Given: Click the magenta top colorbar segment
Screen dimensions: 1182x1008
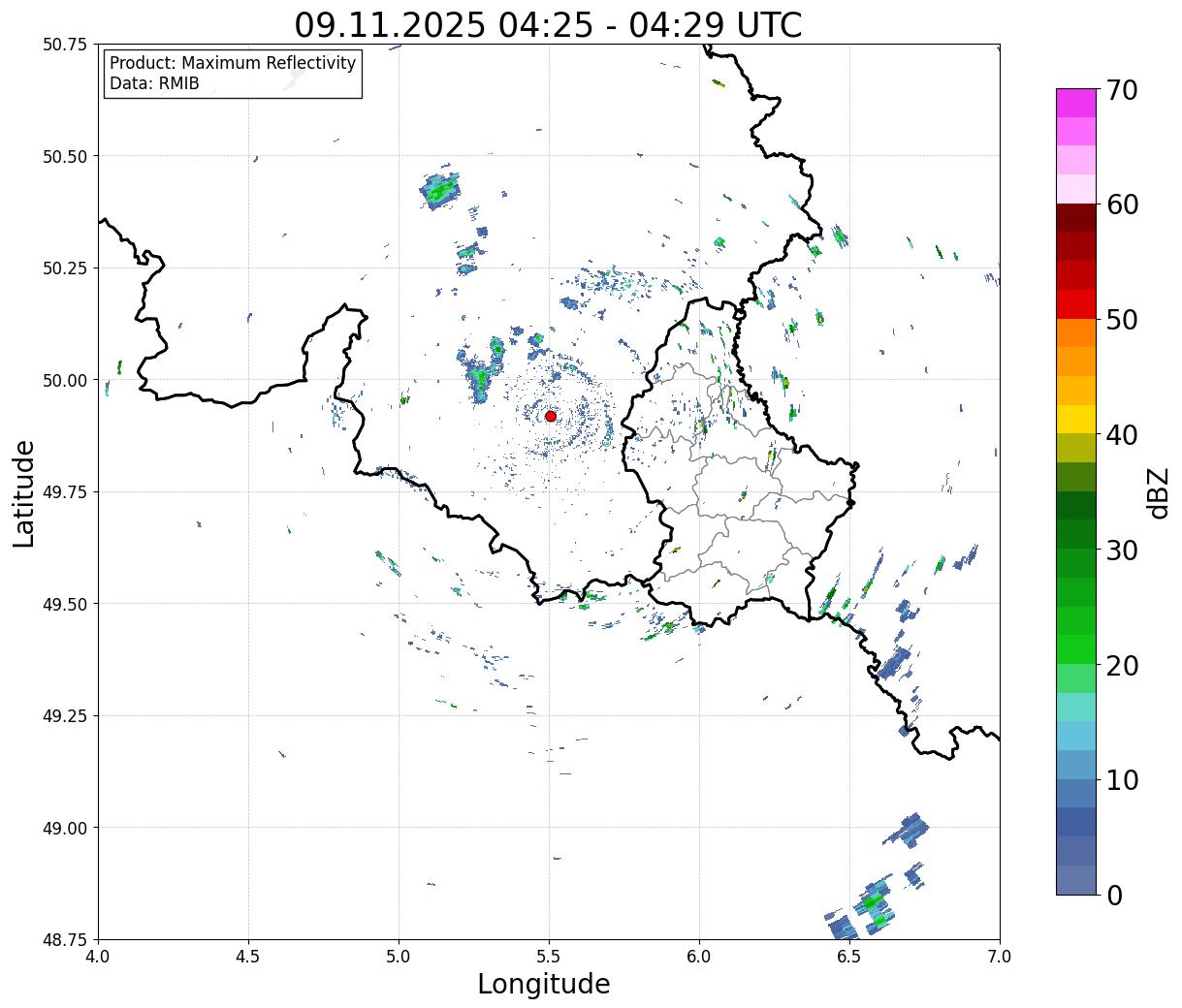Looking at the screenshot, I should [1076, 103].
